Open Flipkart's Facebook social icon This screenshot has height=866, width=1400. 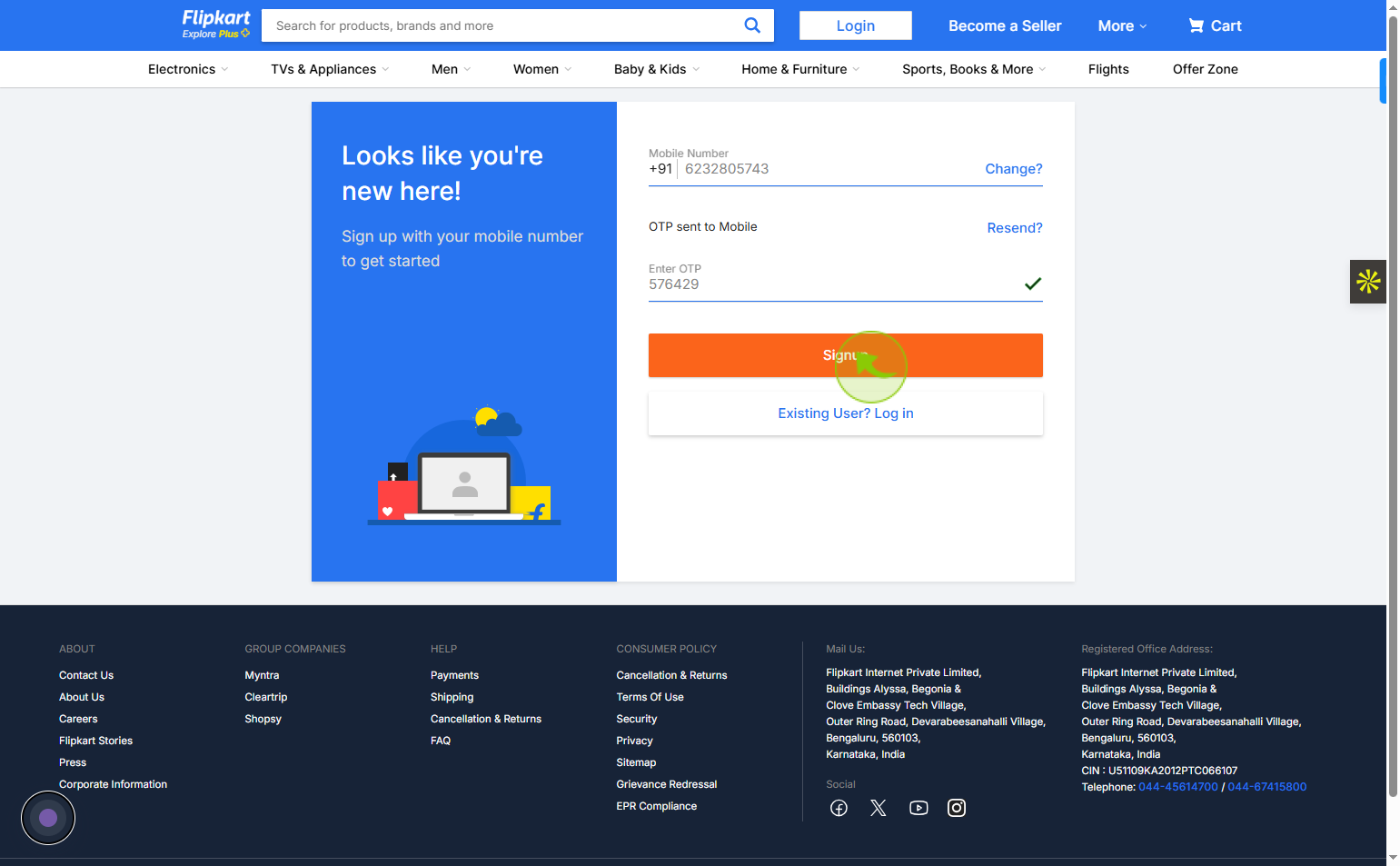point(839,808)
